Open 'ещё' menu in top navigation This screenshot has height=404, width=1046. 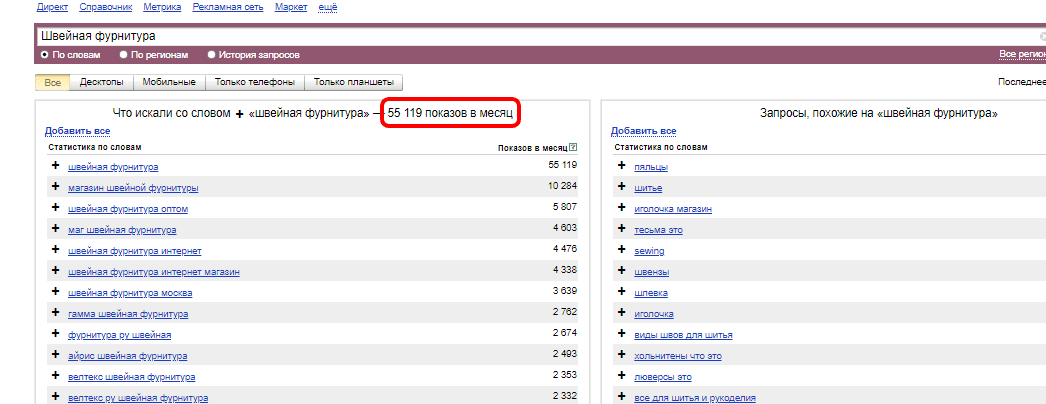tap(328, 7)
